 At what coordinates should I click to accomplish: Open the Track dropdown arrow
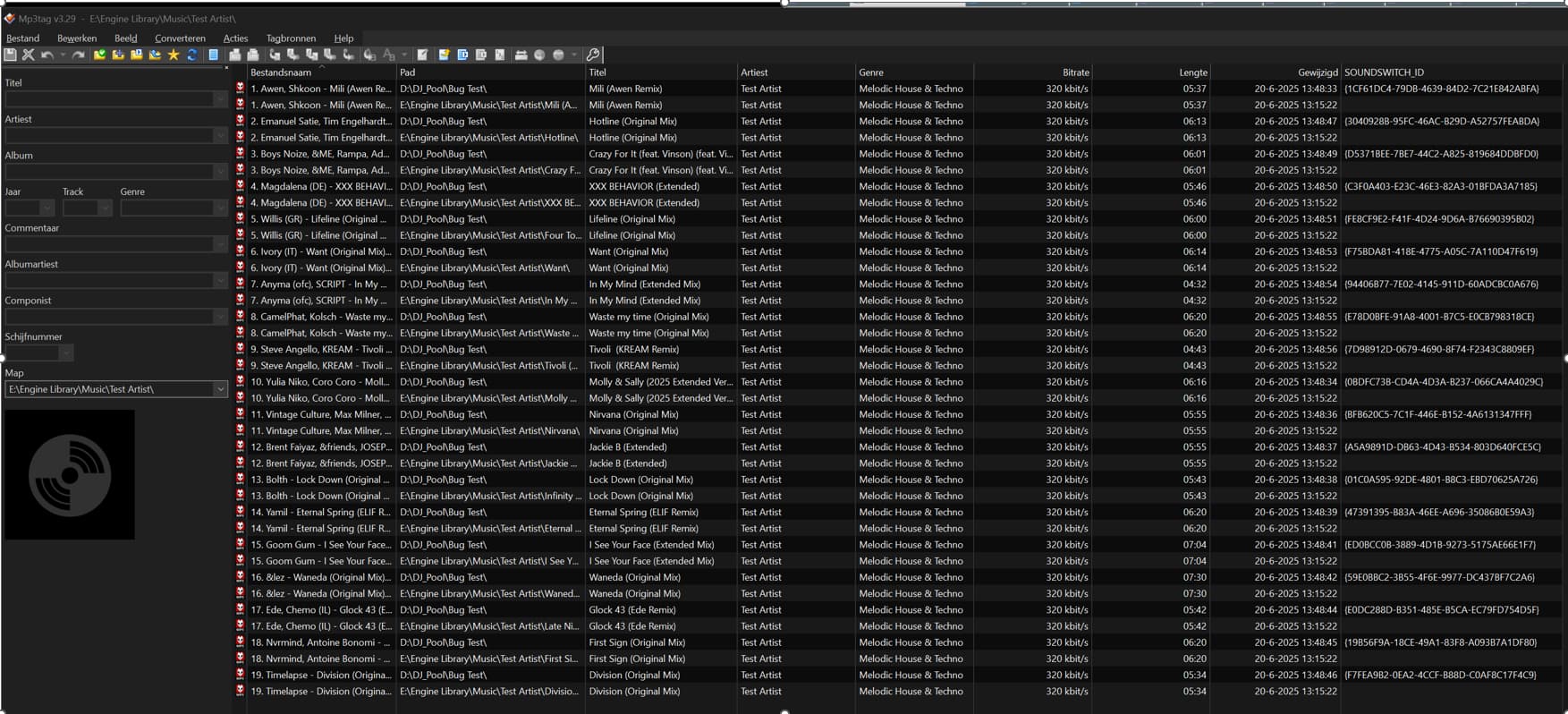click(105, 208)
